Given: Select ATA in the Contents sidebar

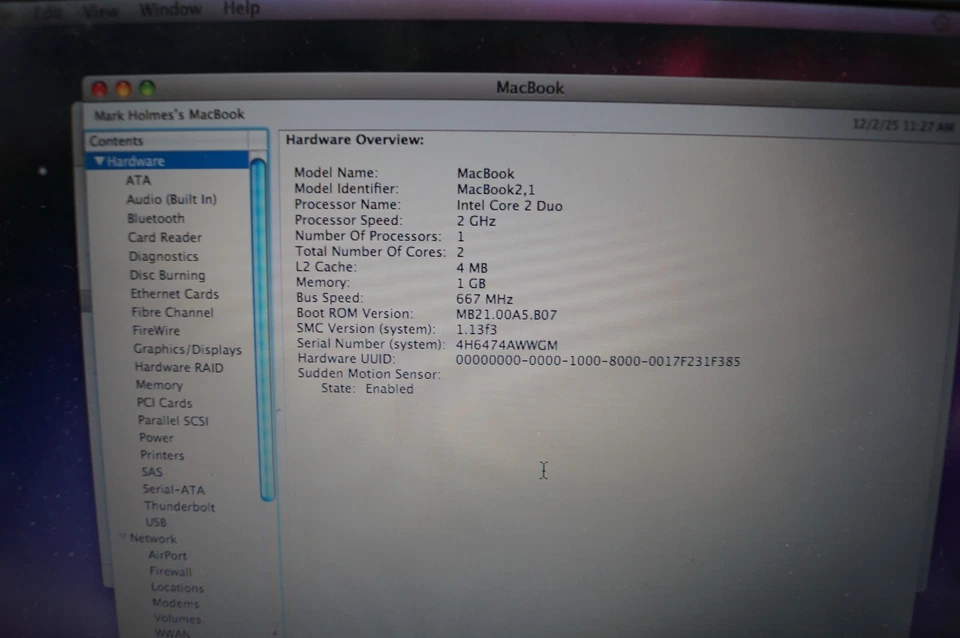Looking at the screenshot, I should (138, 180).
